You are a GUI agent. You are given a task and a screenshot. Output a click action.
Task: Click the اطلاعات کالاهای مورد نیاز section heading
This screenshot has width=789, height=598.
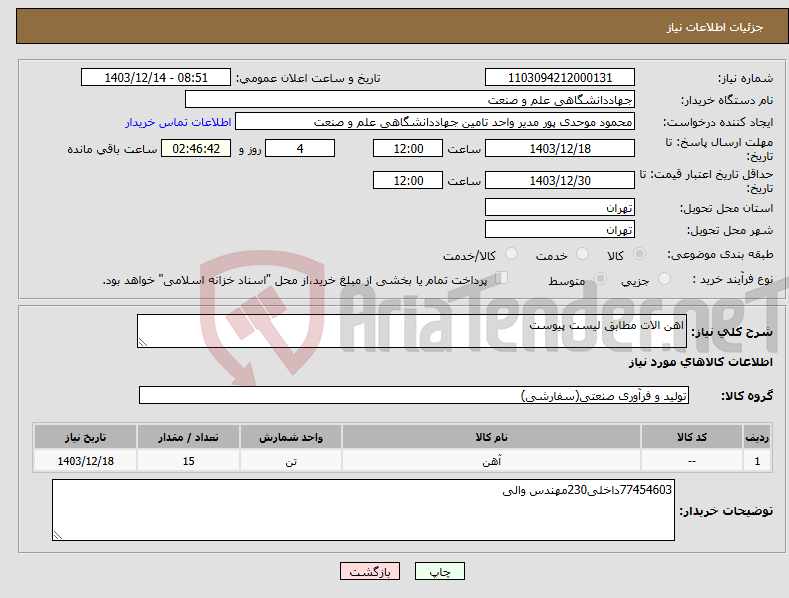point(700,362)
